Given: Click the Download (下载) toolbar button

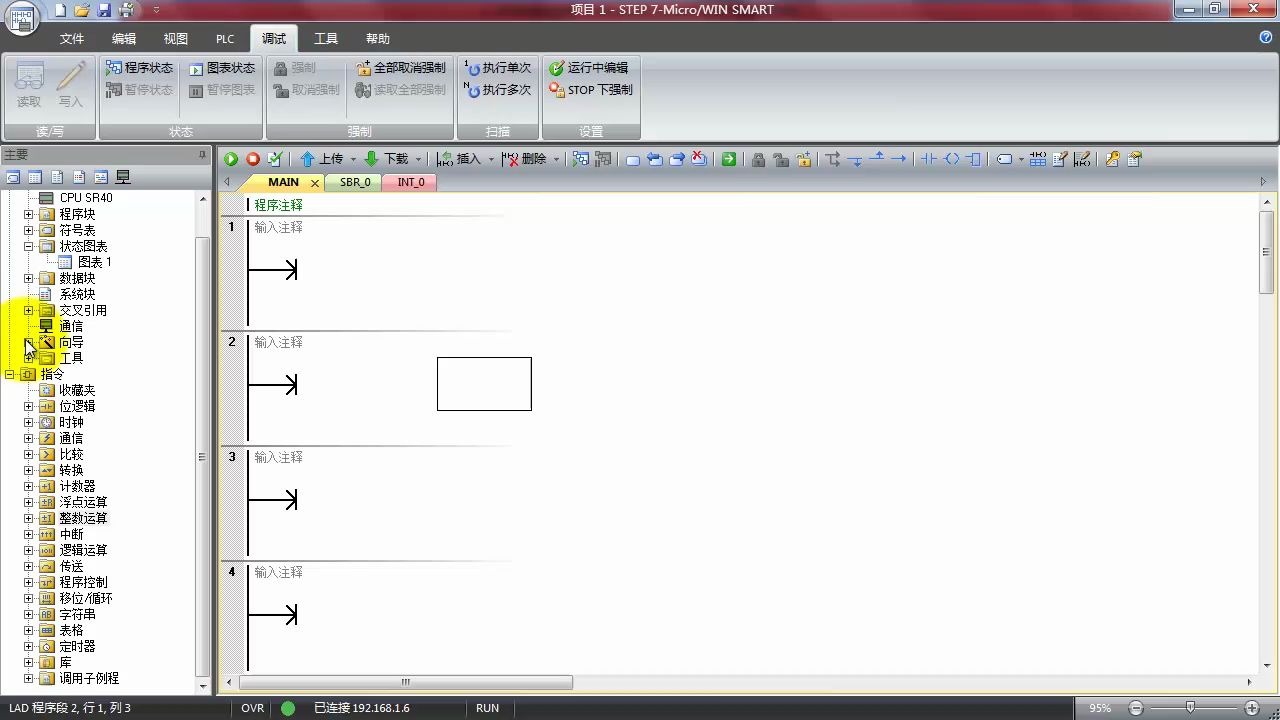Looking at the screenshot, I should click(x=387, y=159).
